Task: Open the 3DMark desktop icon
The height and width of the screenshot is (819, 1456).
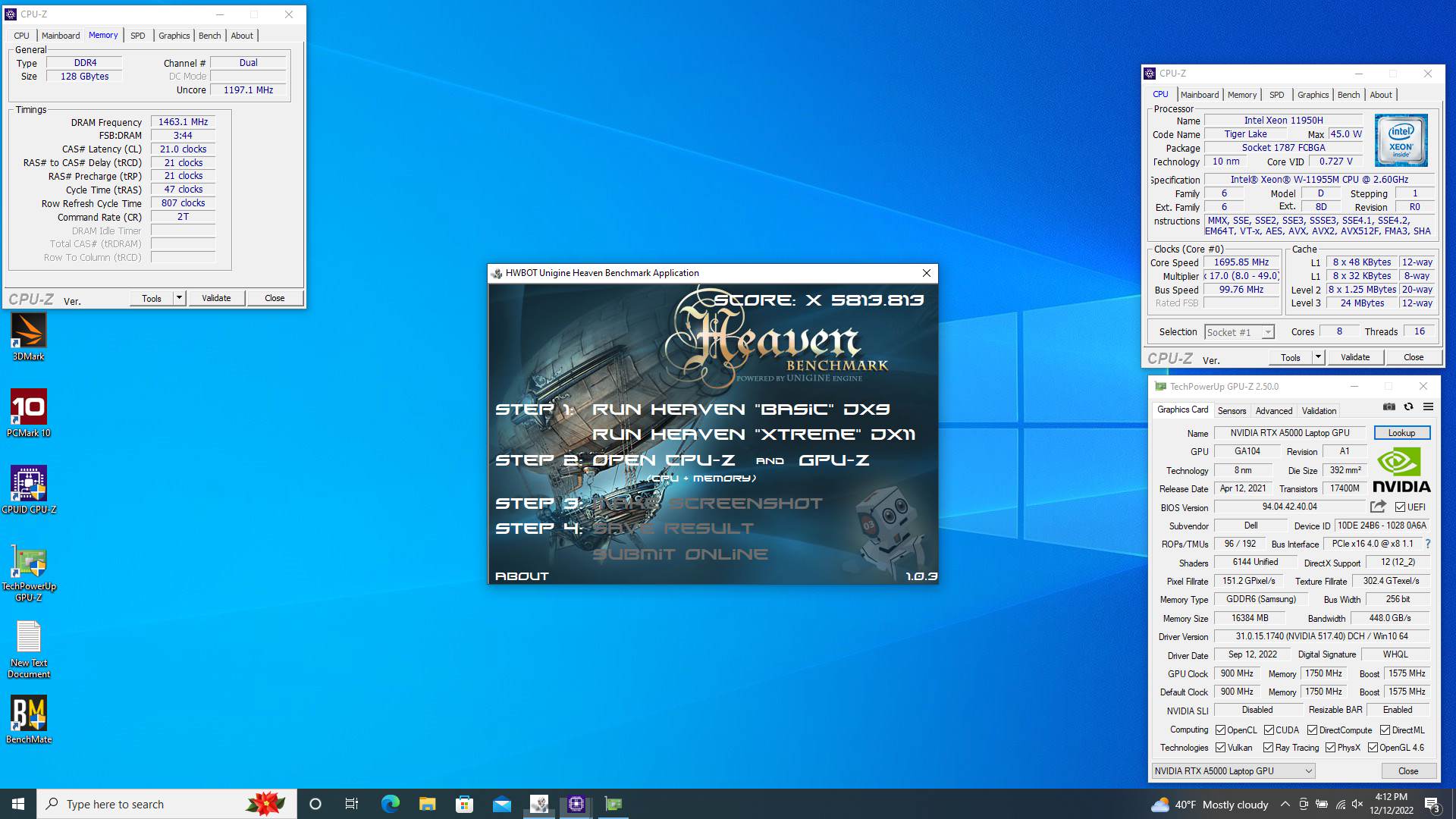Action: coord(29,337)
